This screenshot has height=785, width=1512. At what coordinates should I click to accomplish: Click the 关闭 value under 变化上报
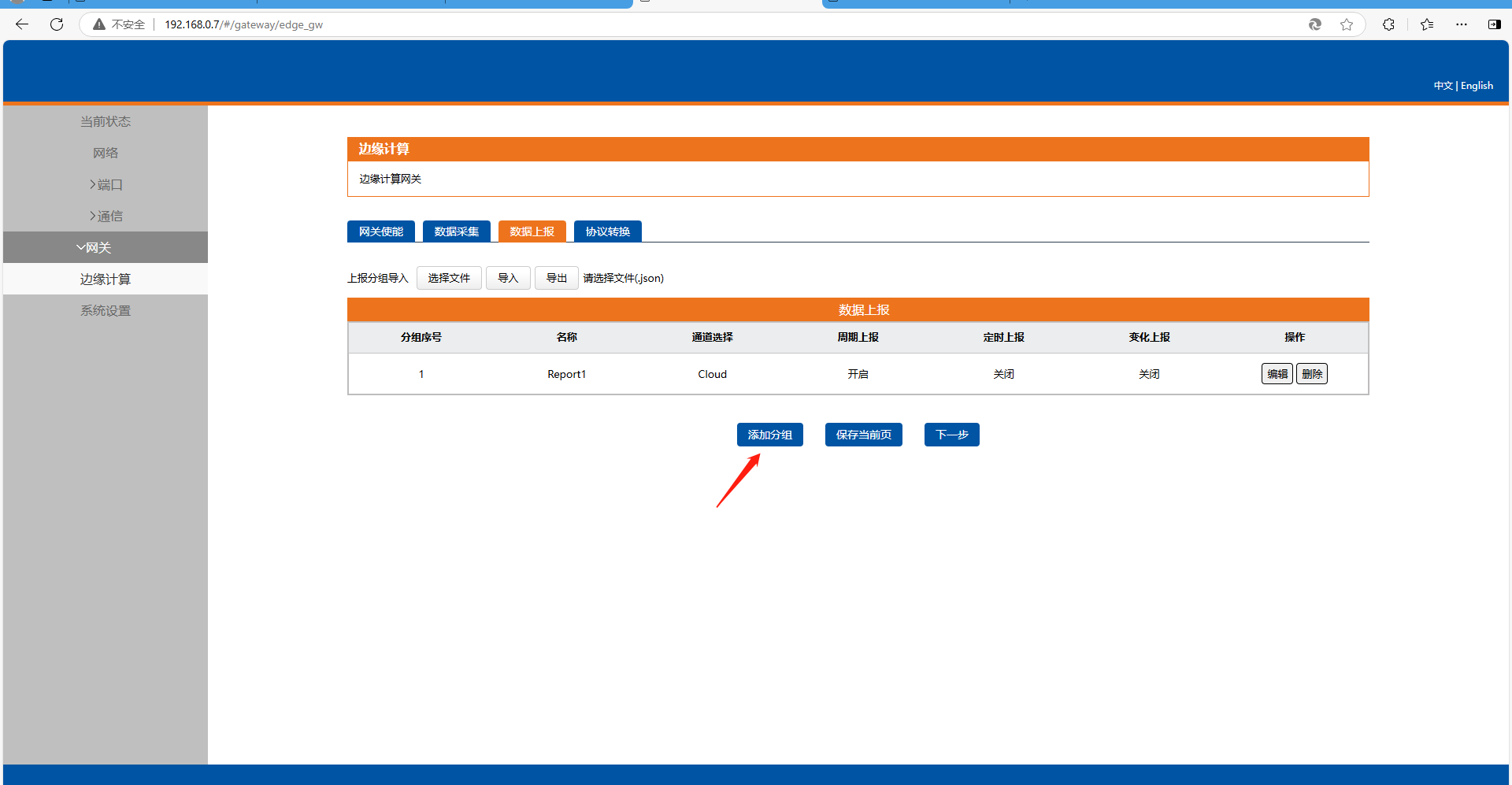pos(1150,374)
